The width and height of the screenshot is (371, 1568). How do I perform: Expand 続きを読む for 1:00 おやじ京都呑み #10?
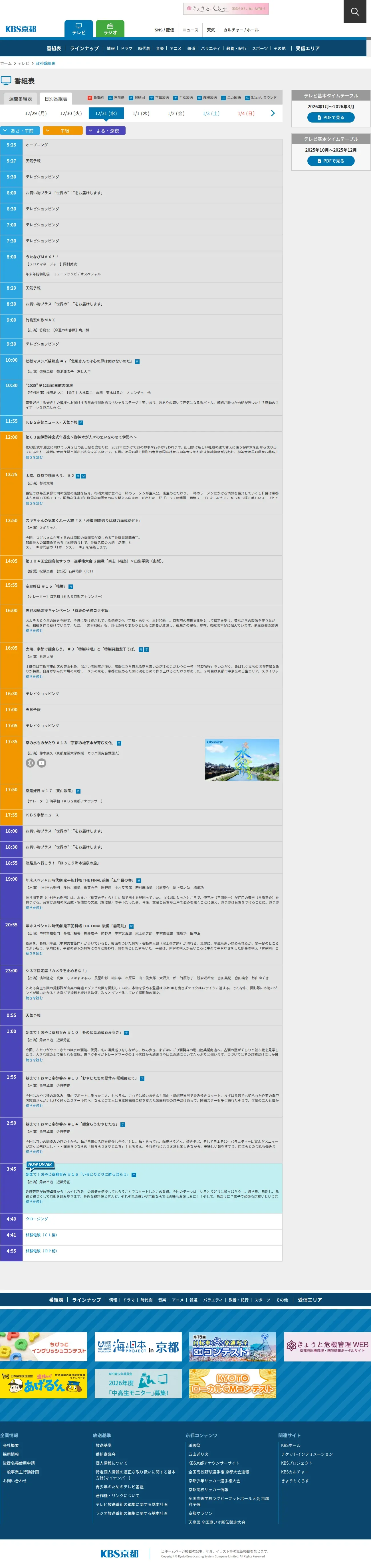click(34, 1060)
